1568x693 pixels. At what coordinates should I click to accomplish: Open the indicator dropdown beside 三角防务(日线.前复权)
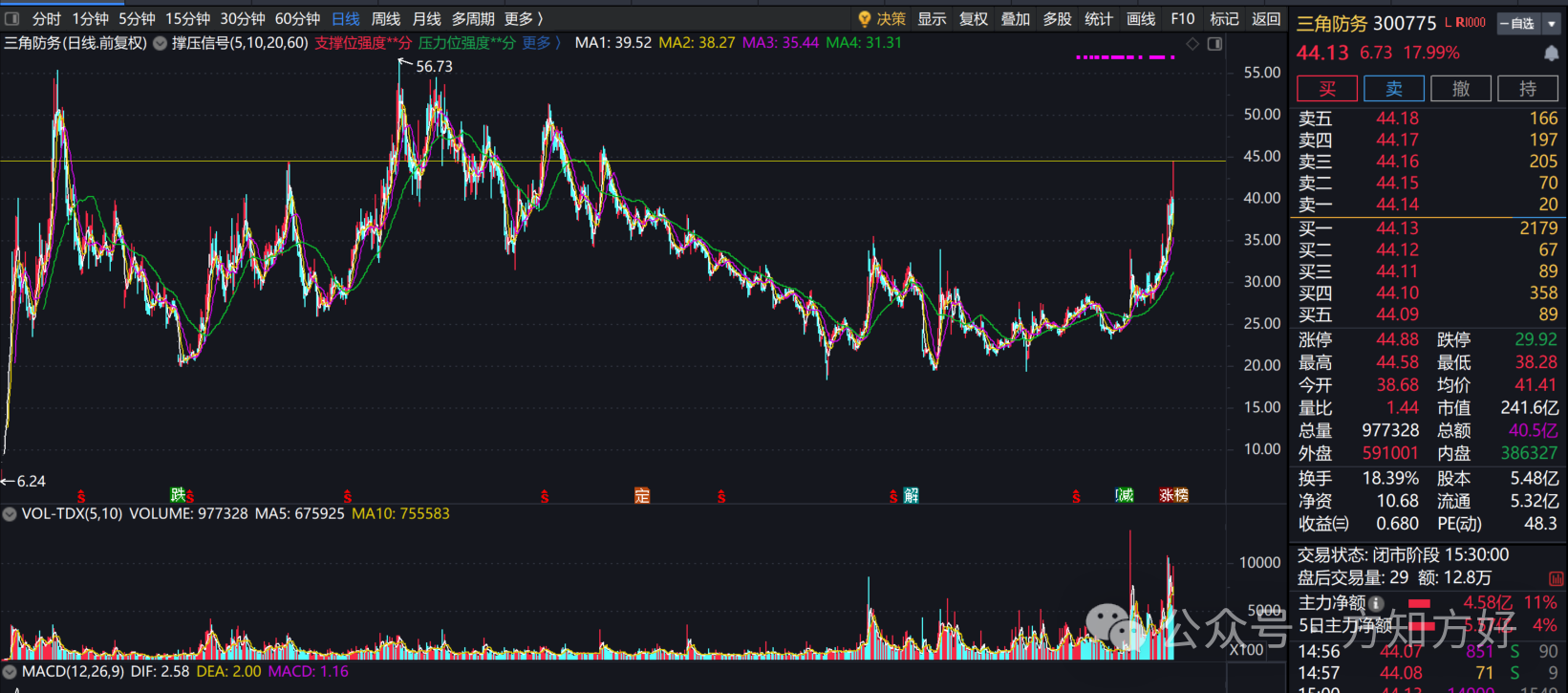point(160,43)
